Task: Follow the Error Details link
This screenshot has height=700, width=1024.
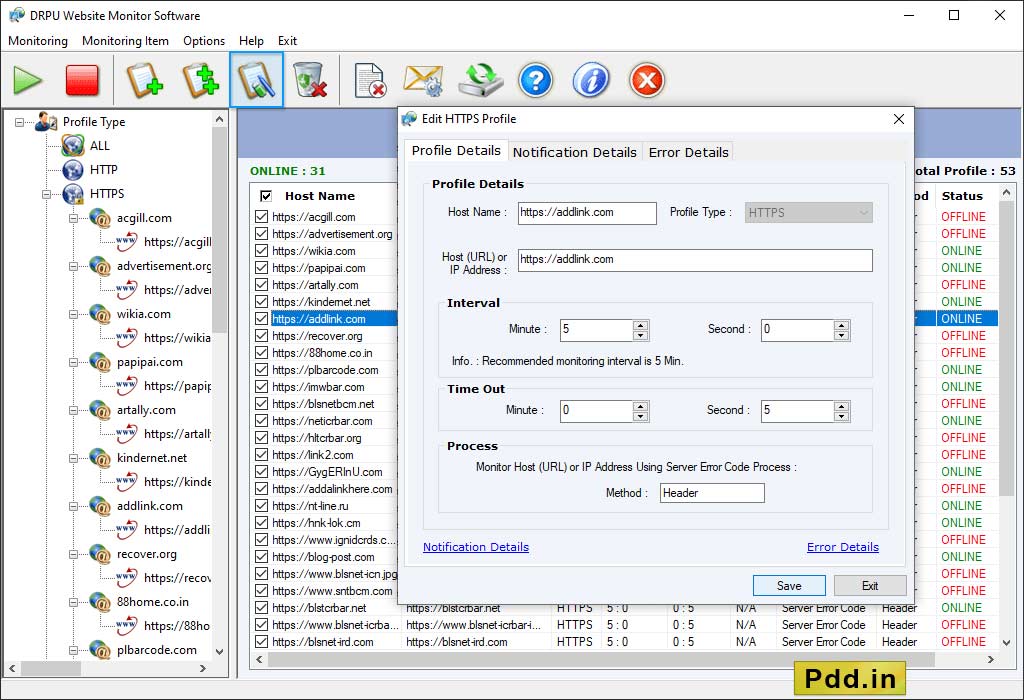Action: pyautogui.click(x=842, y=547)
